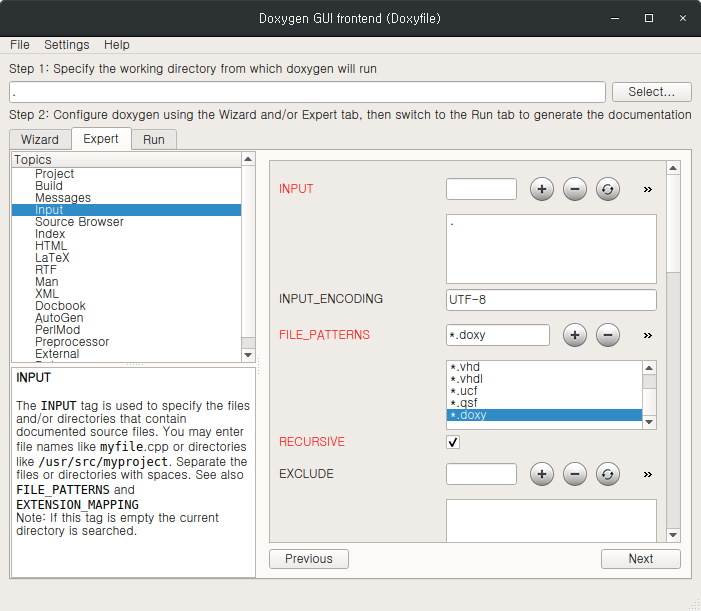The width and height of the screenshot is (701, 611).
Task: Switch to the Run tab
Action: pyautogui.click(x=154, y=139)
